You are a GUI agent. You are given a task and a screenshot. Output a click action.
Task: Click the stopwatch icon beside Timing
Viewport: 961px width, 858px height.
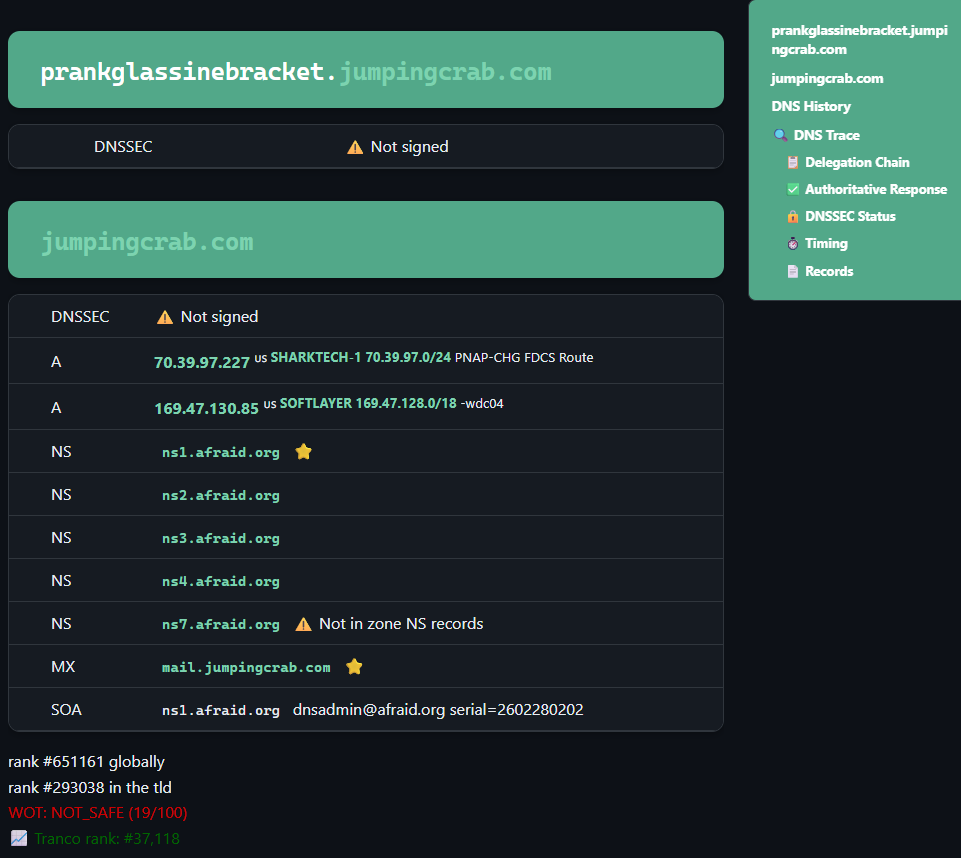click(x=793, y=243)
